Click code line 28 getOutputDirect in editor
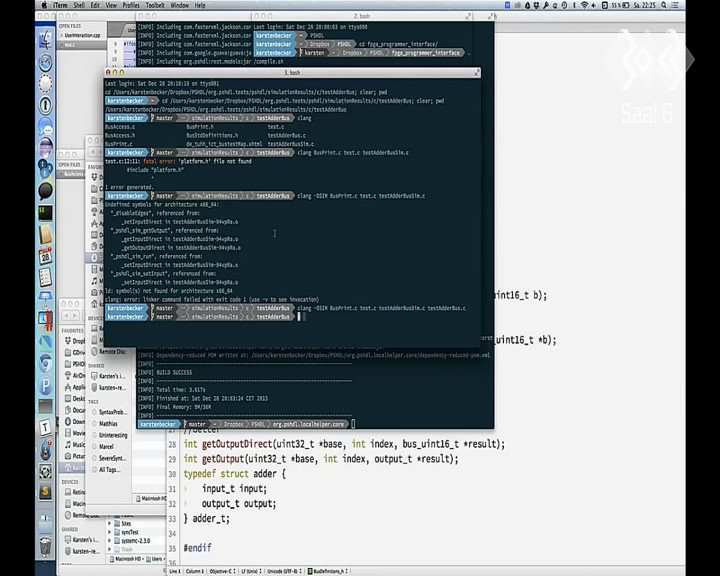720x576 pixels. pyautogui.click(x=344, y=444)
